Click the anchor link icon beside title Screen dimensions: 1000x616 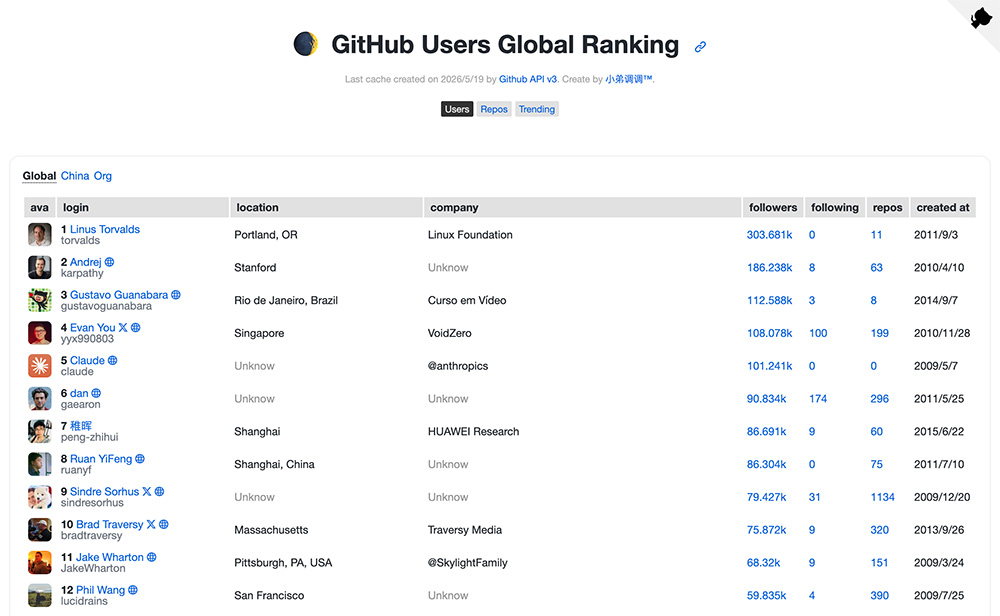click(700, 47)
